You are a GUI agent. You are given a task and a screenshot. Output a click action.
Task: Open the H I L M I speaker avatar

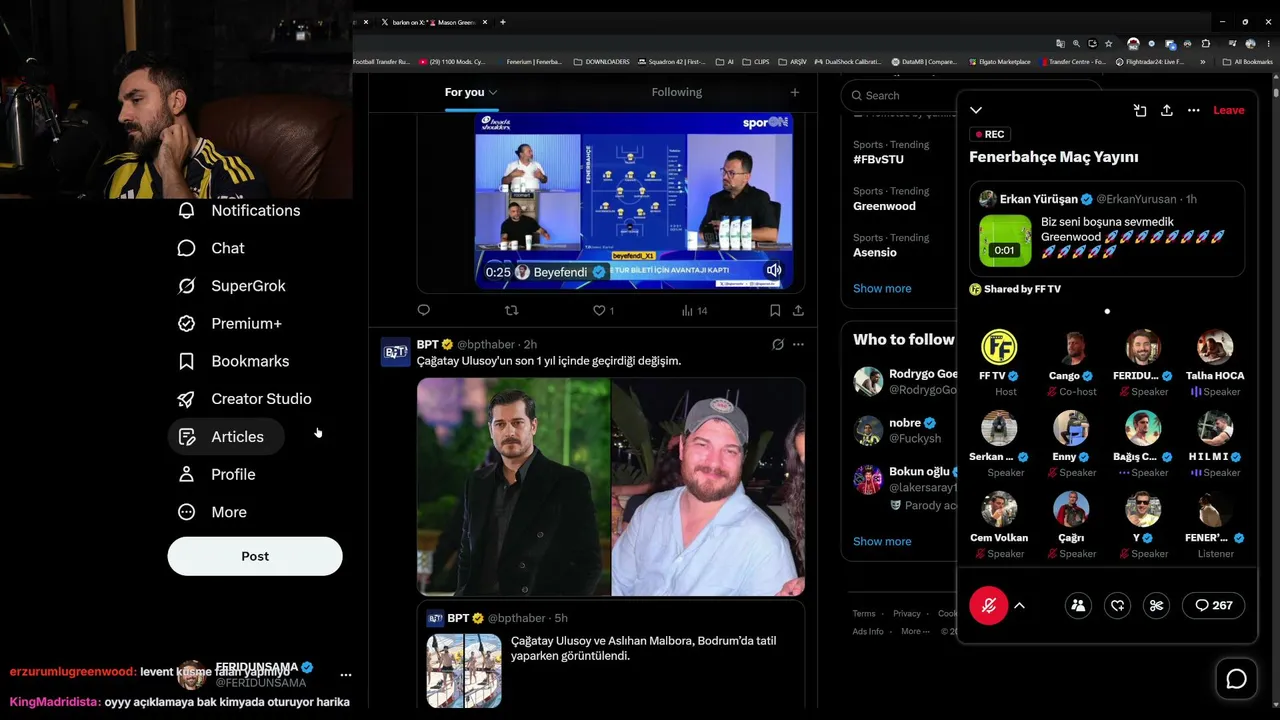pyautogui.click(x=1215, y=428)
